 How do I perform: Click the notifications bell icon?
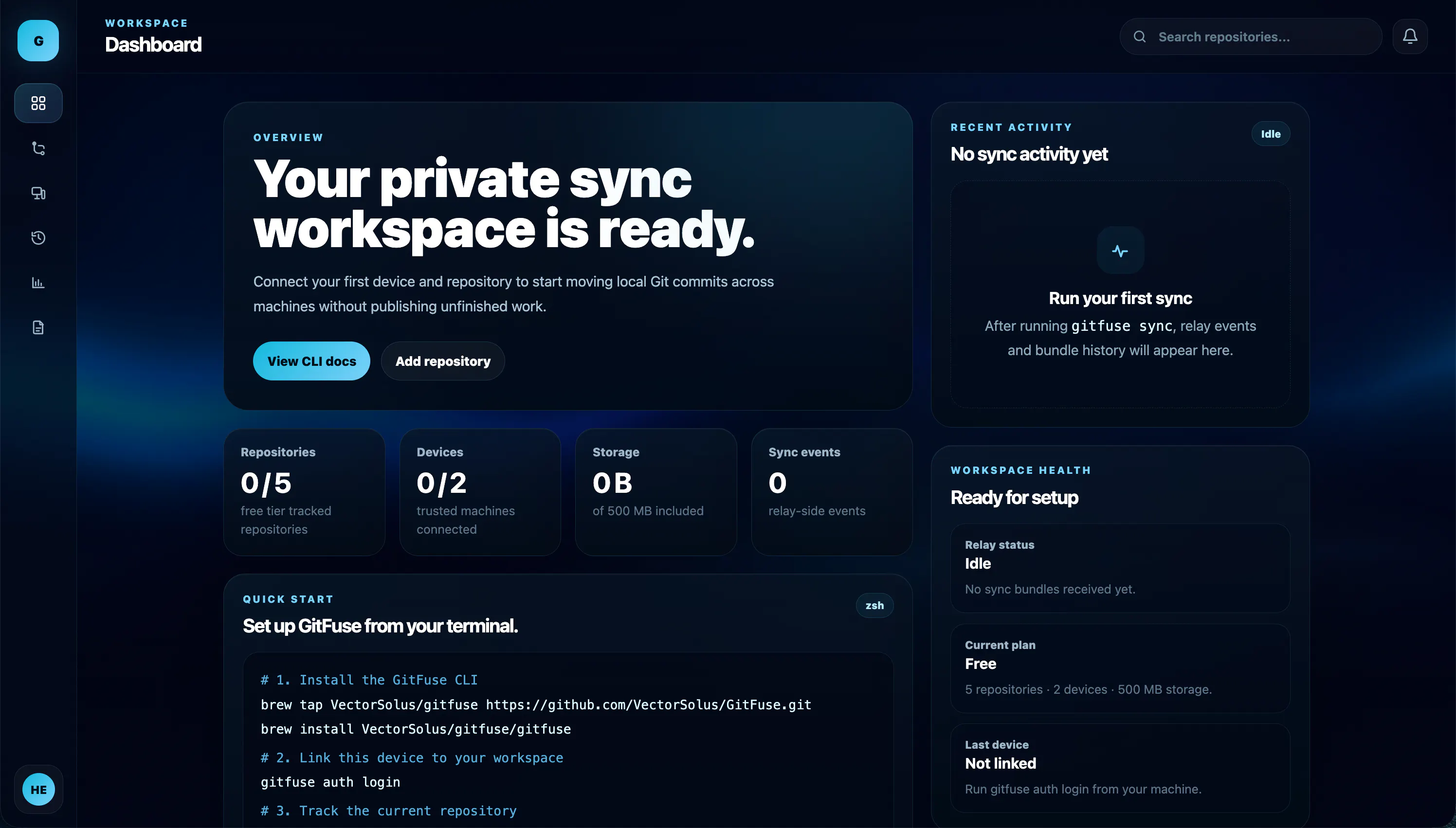pos(1410,36)
